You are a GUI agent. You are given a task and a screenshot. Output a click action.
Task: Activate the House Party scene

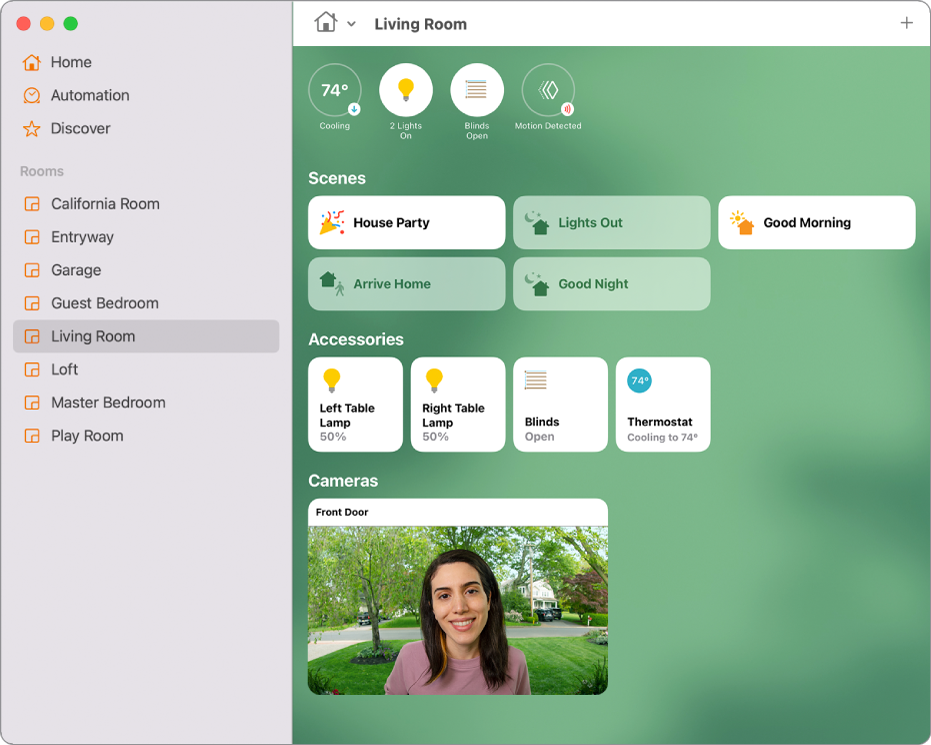(x=407, y=223)
